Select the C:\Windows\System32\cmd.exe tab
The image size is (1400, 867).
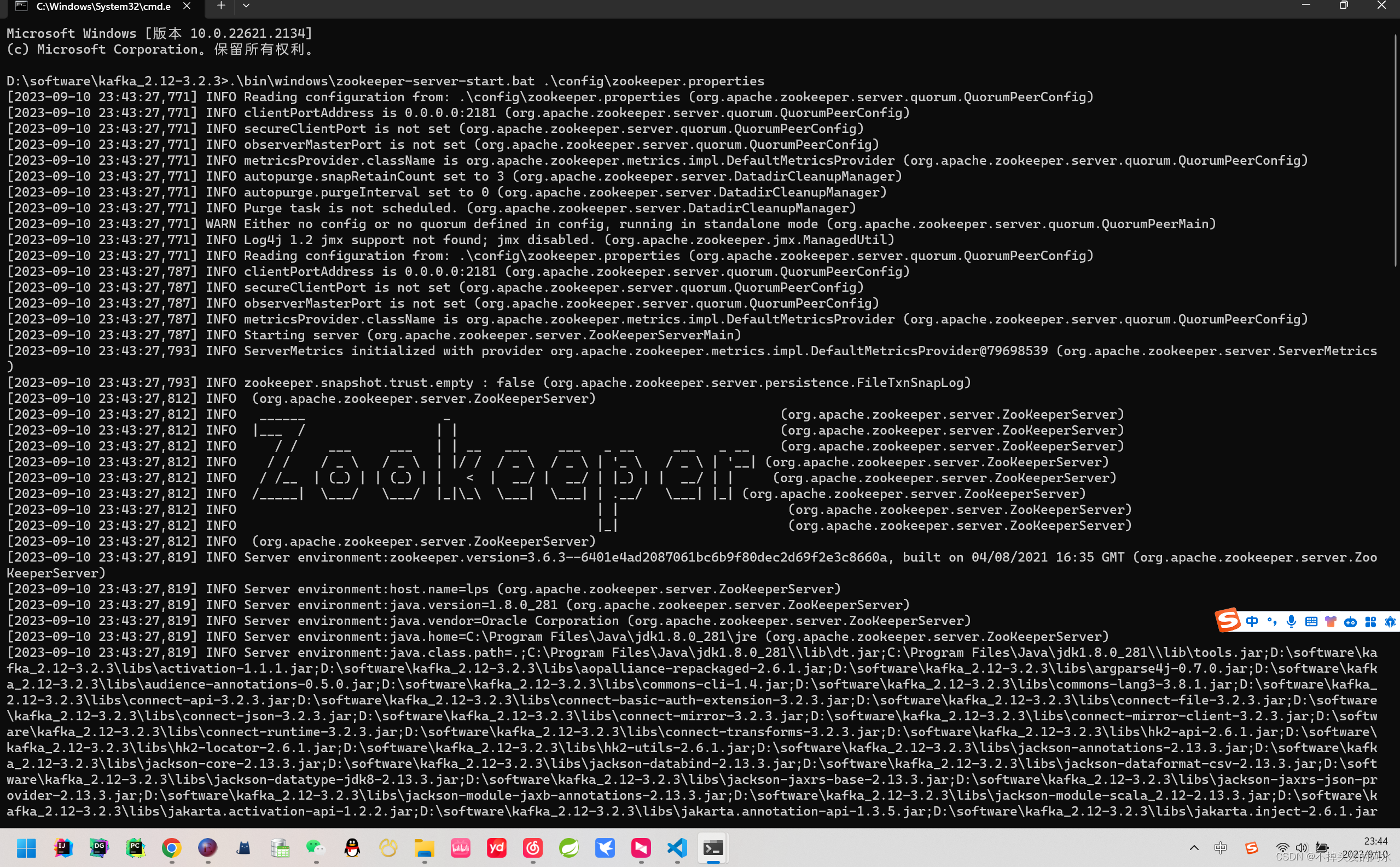103,7
